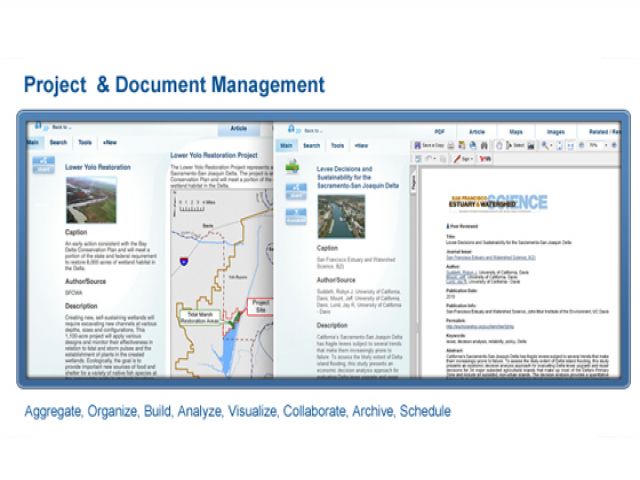Switch to the Maps tab

516,132
